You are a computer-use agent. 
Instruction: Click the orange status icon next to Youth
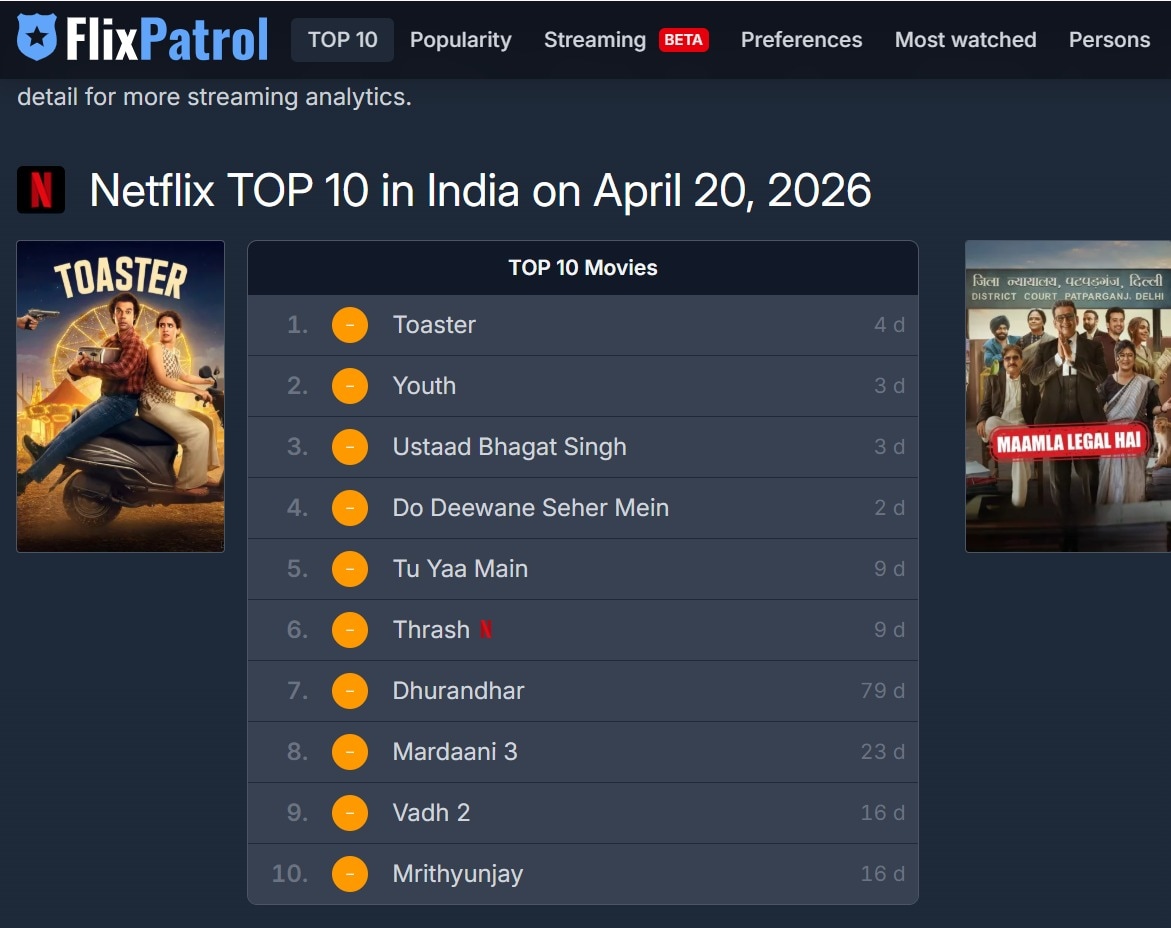tap(350, 386)
